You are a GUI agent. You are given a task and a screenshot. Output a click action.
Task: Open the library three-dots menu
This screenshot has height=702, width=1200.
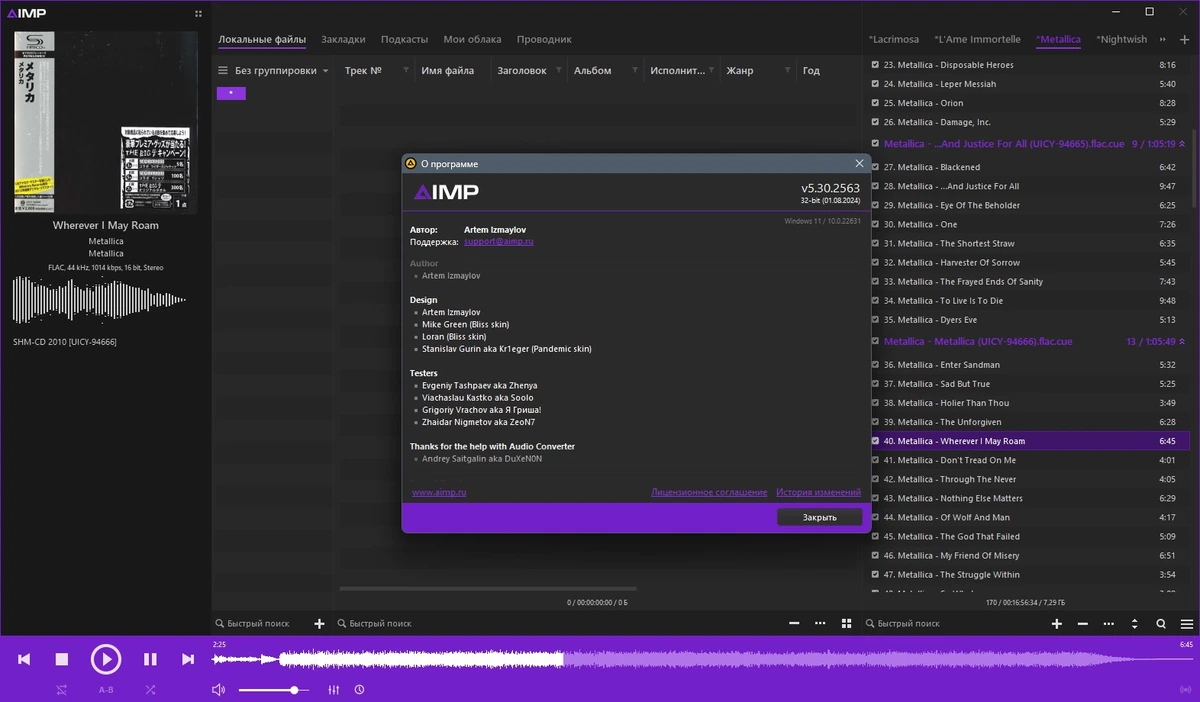820,623
